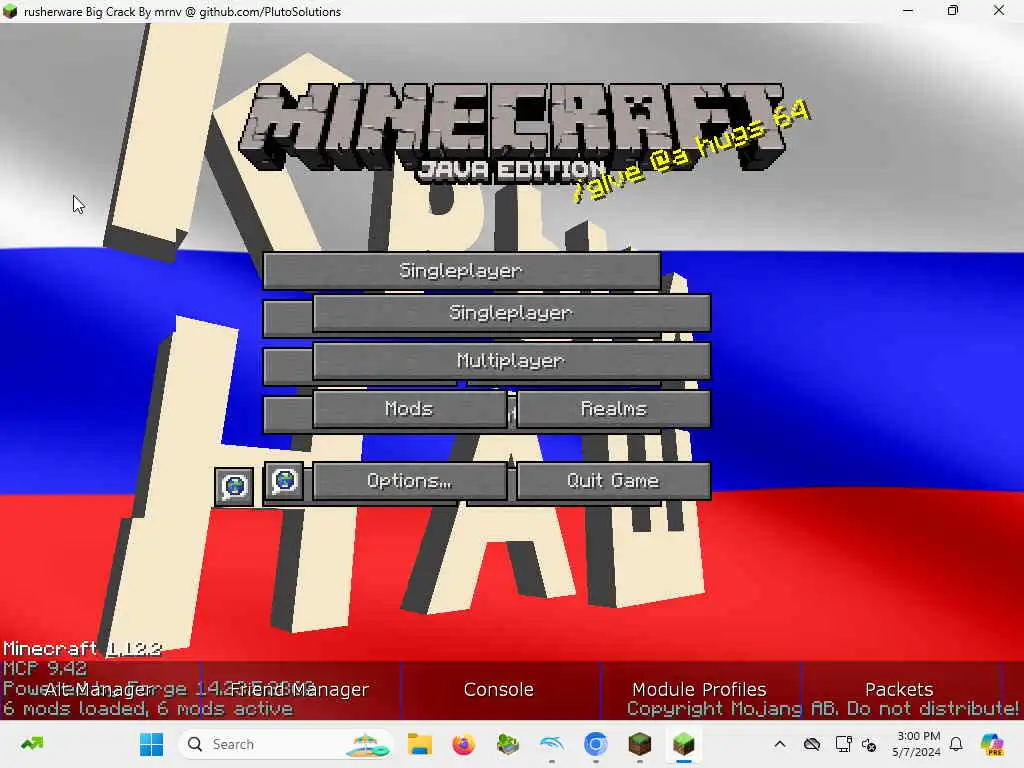Viewport: 1024px width, 768px height.
Task: Click the Minecraft Java Edition logo
Action: tap(511, 131)
